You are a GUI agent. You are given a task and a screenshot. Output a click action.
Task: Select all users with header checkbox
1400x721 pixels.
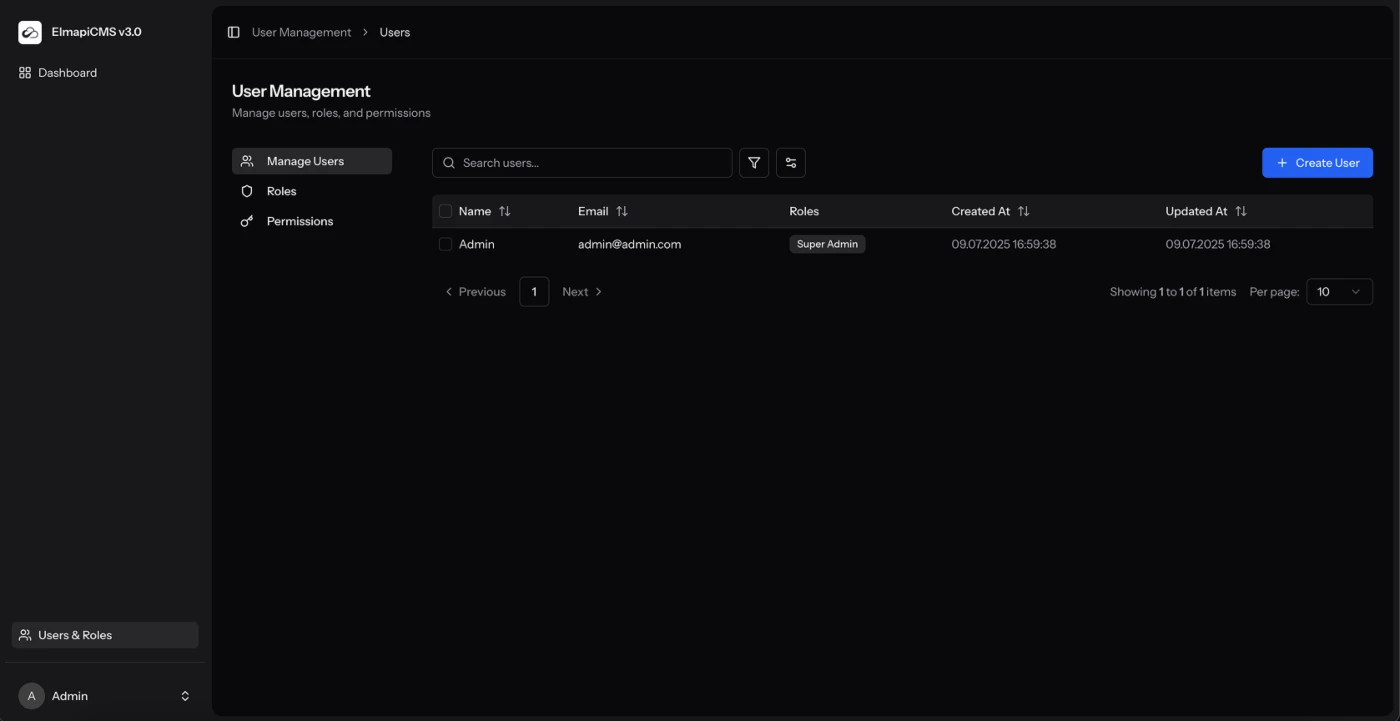pos(446,211)
